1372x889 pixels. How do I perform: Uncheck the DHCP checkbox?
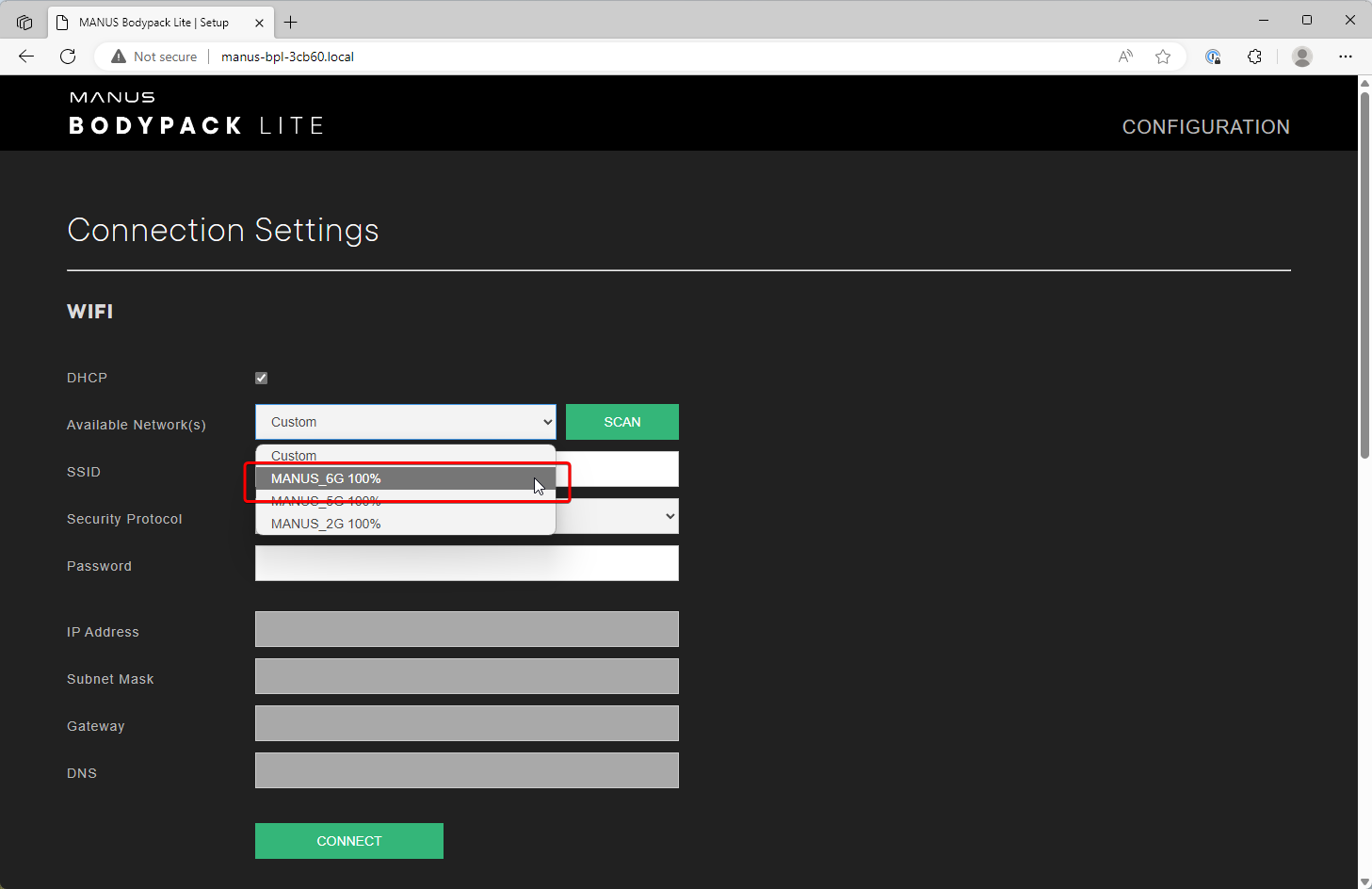coord(262,378)
